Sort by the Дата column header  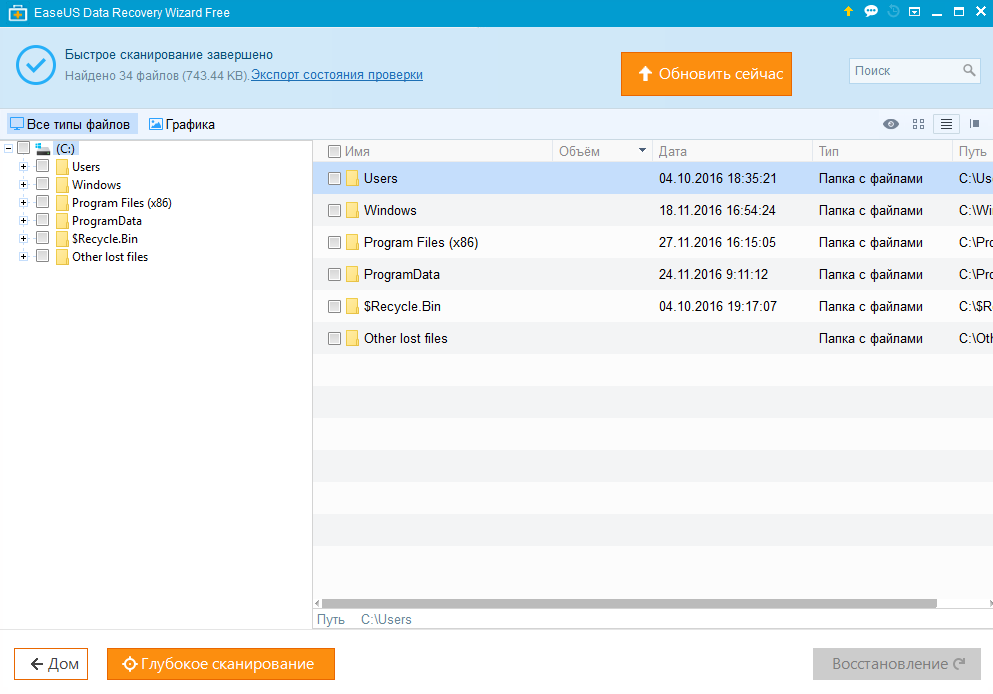pyautogui.click(x=673, y=151)
